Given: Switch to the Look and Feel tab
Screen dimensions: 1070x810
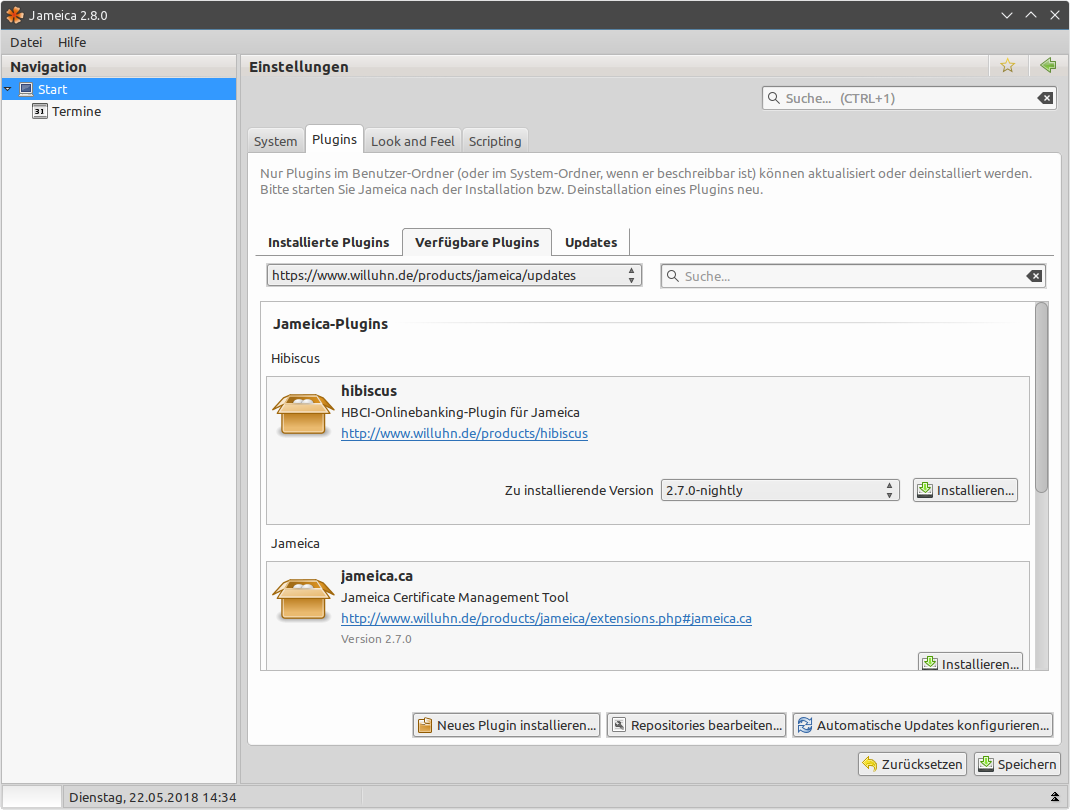Looking at the screenshot, I should click(413, 141).
